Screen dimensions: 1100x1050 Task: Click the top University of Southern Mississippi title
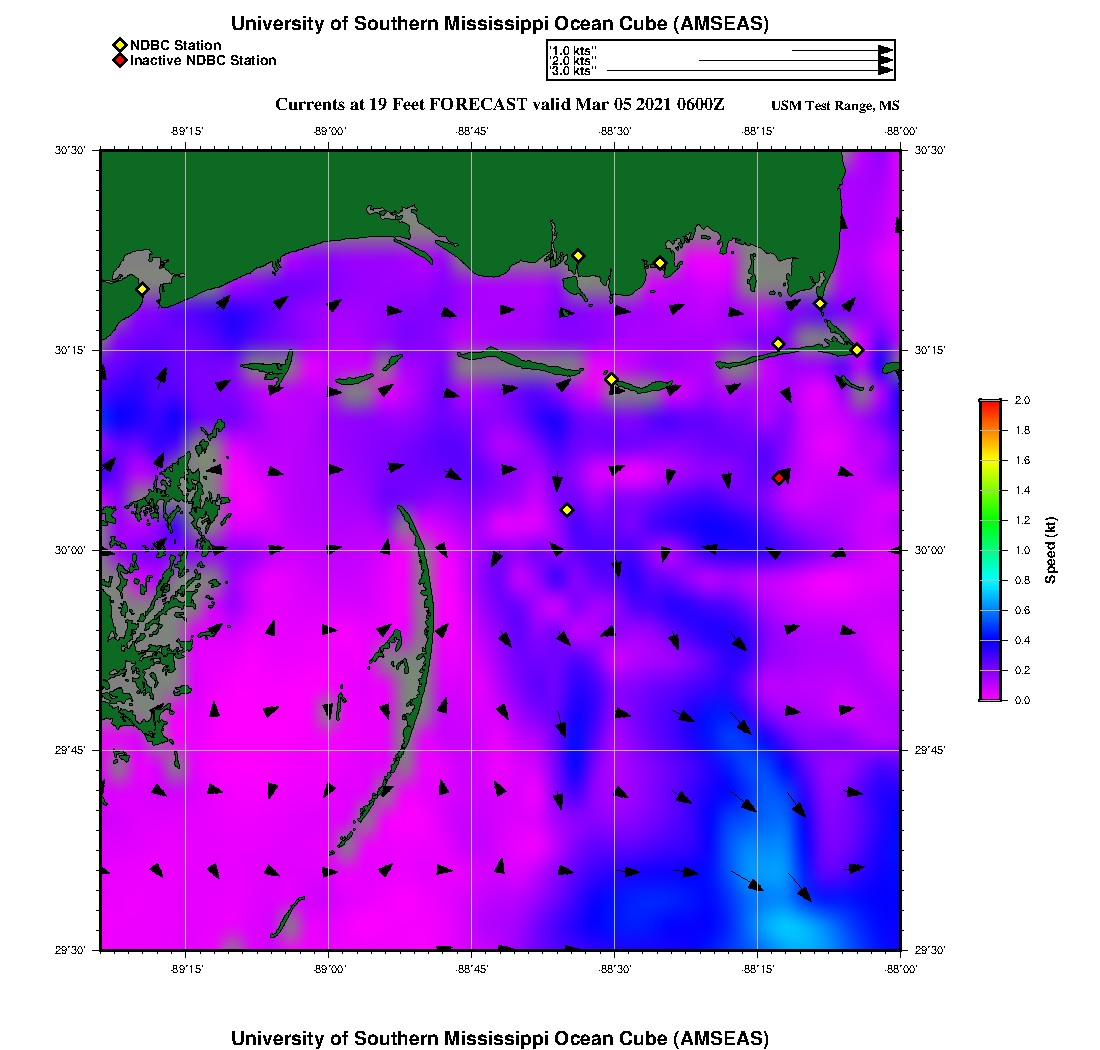500,24
